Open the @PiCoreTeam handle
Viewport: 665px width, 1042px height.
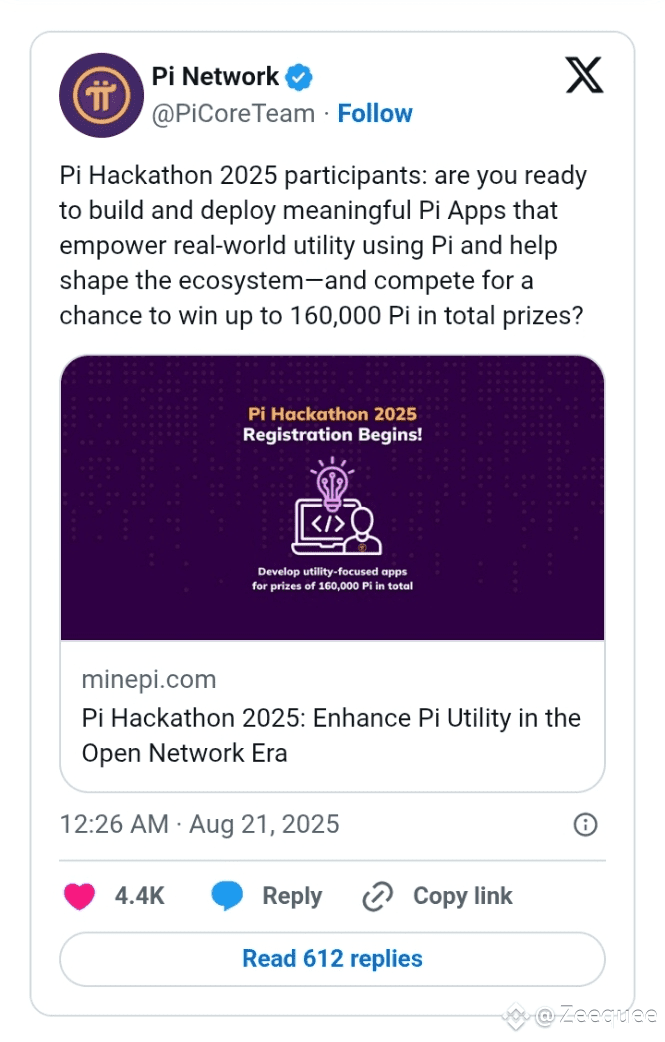(233, 114)
